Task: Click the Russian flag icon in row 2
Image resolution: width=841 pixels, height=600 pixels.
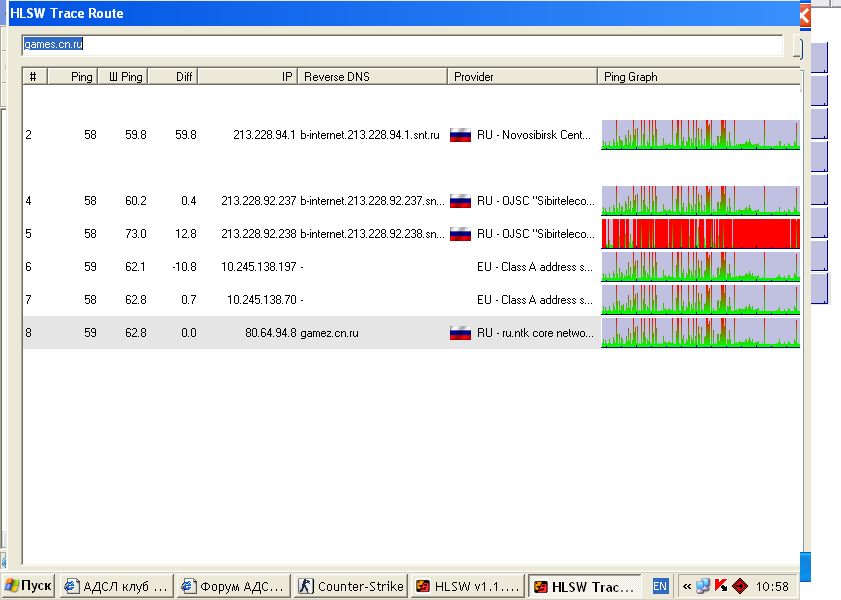Action: tap(460, 135)
